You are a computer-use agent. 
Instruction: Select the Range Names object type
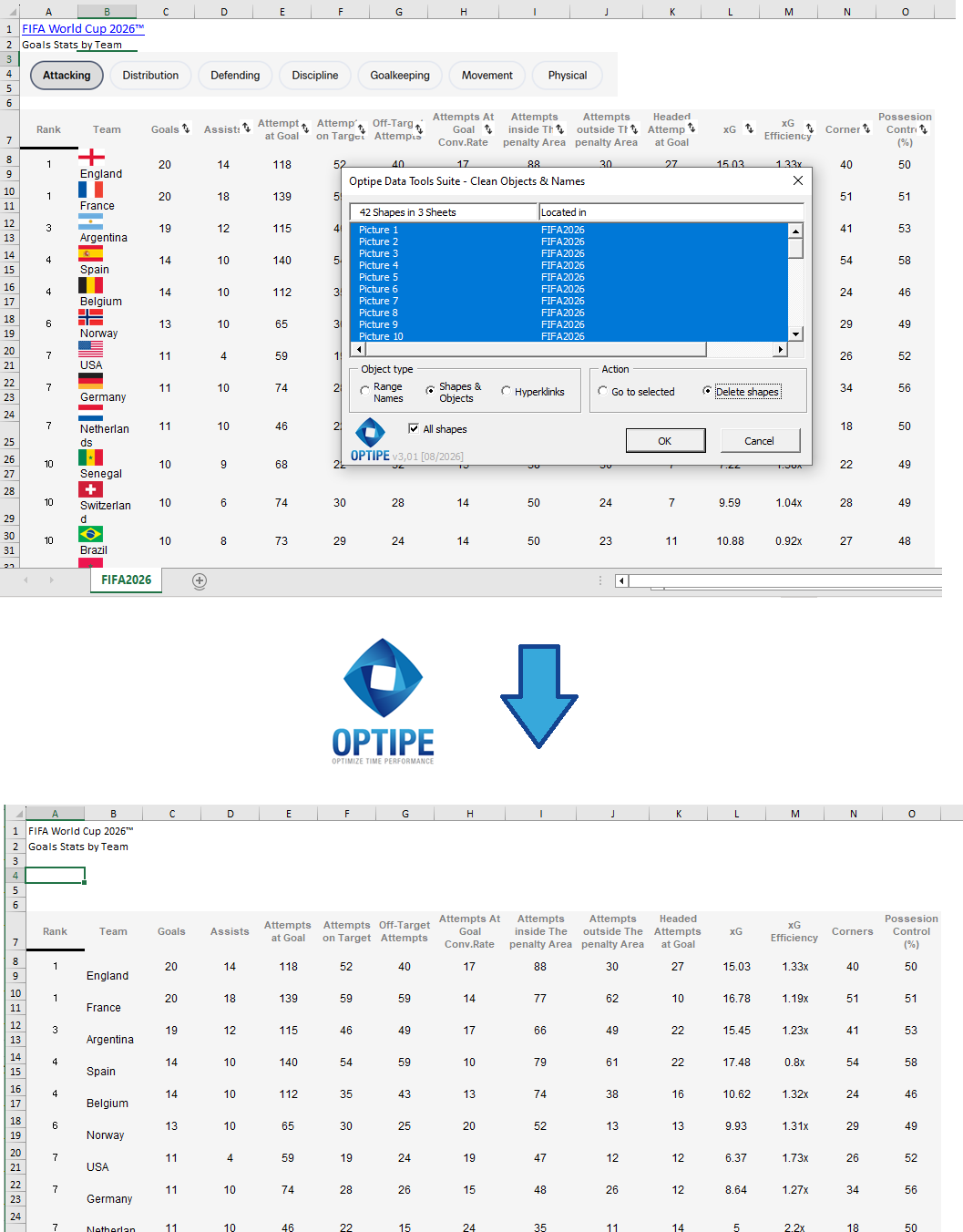pos(365,392)
